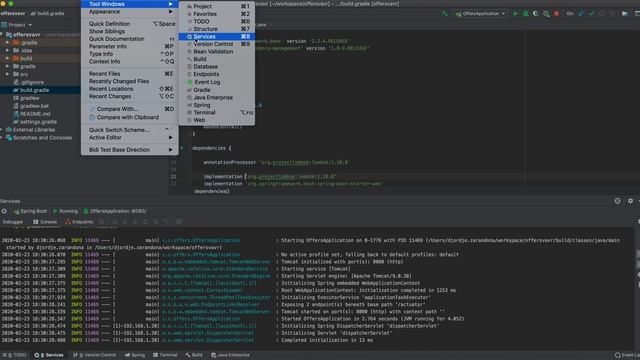Switch to Endpoints tab in Services
The width and height of the screenshot is (640, 360).
79,222
